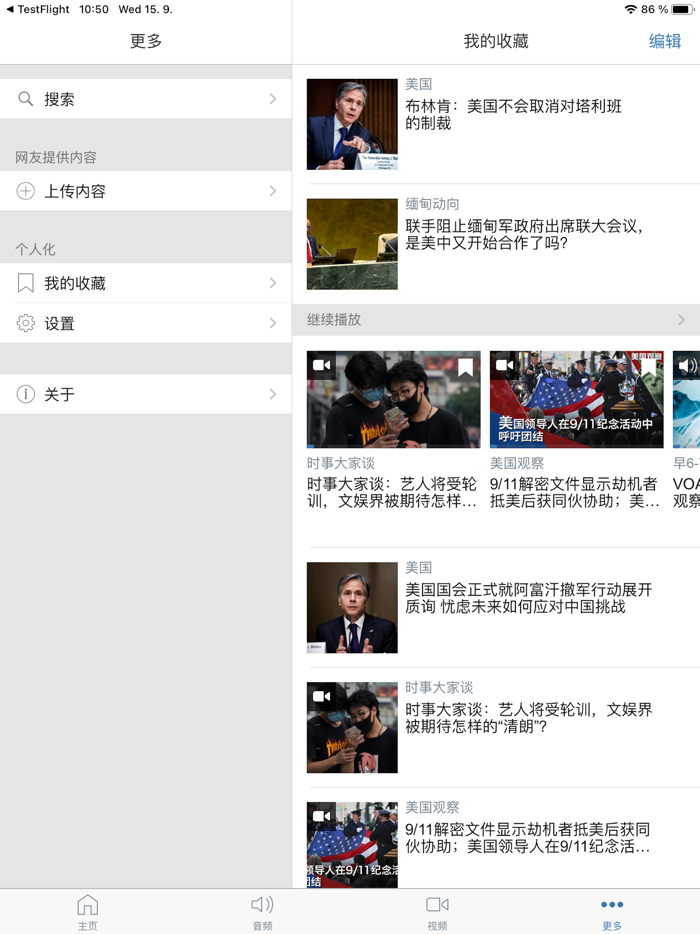
Task: Select the 关于 menu label
Action: (59, 394)
